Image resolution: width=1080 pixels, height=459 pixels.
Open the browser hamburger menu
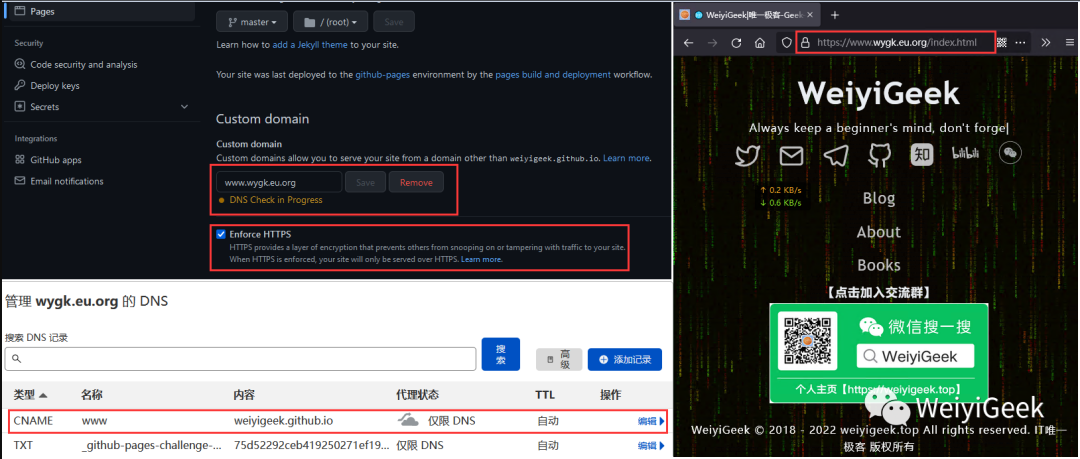[x=1068, y=43]
